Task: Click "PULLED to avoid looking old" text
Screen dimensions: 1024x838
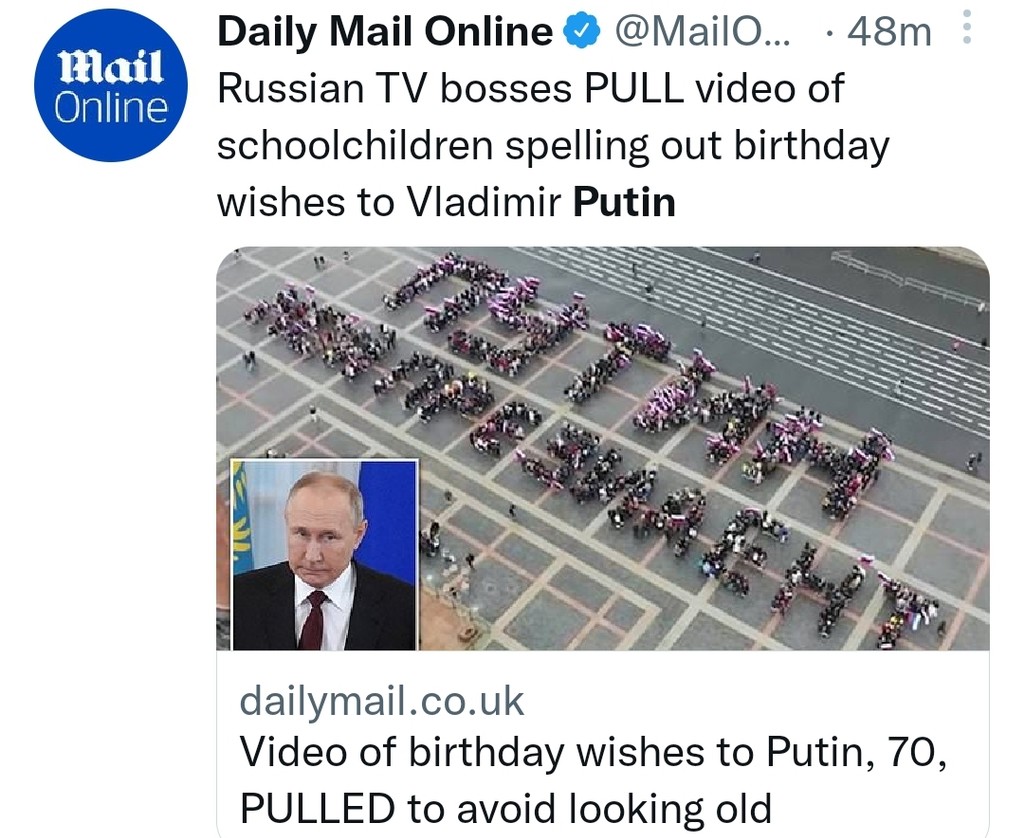Action: coord(505,807)
